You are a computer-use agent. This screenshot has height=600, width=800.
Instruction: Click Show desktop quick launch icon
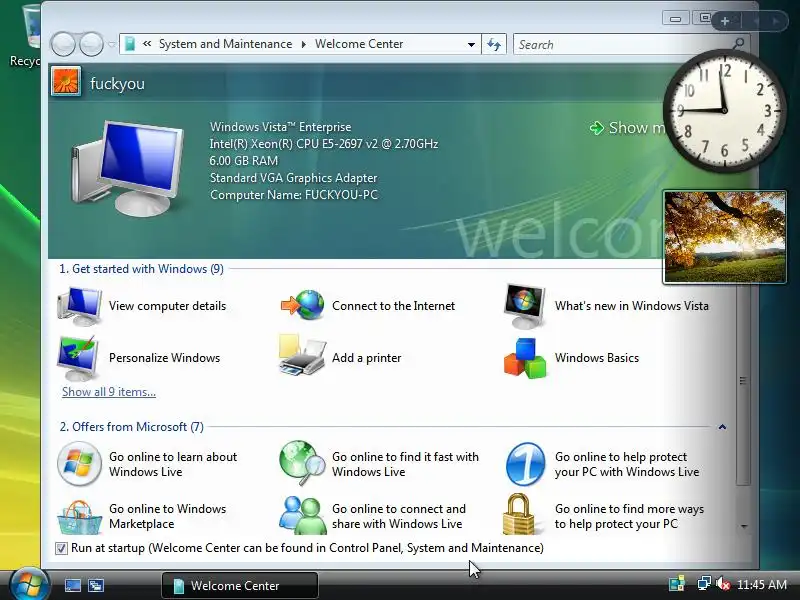(x=72, y=585)
